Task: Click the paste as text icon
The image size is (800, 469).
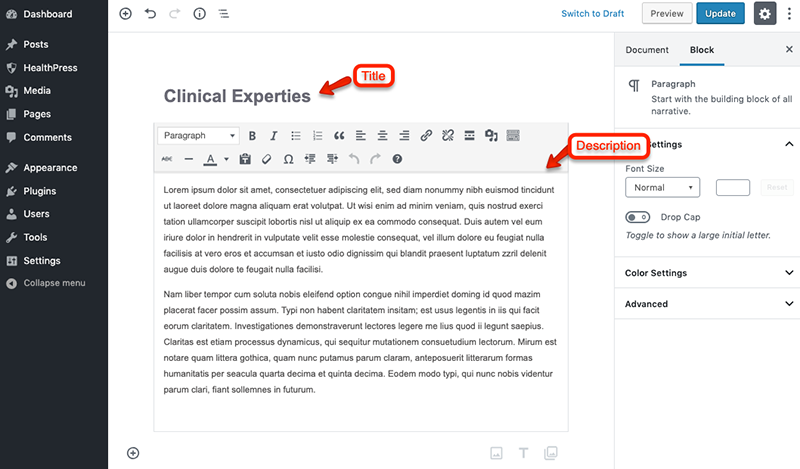Action: click(x=245, y=159)
